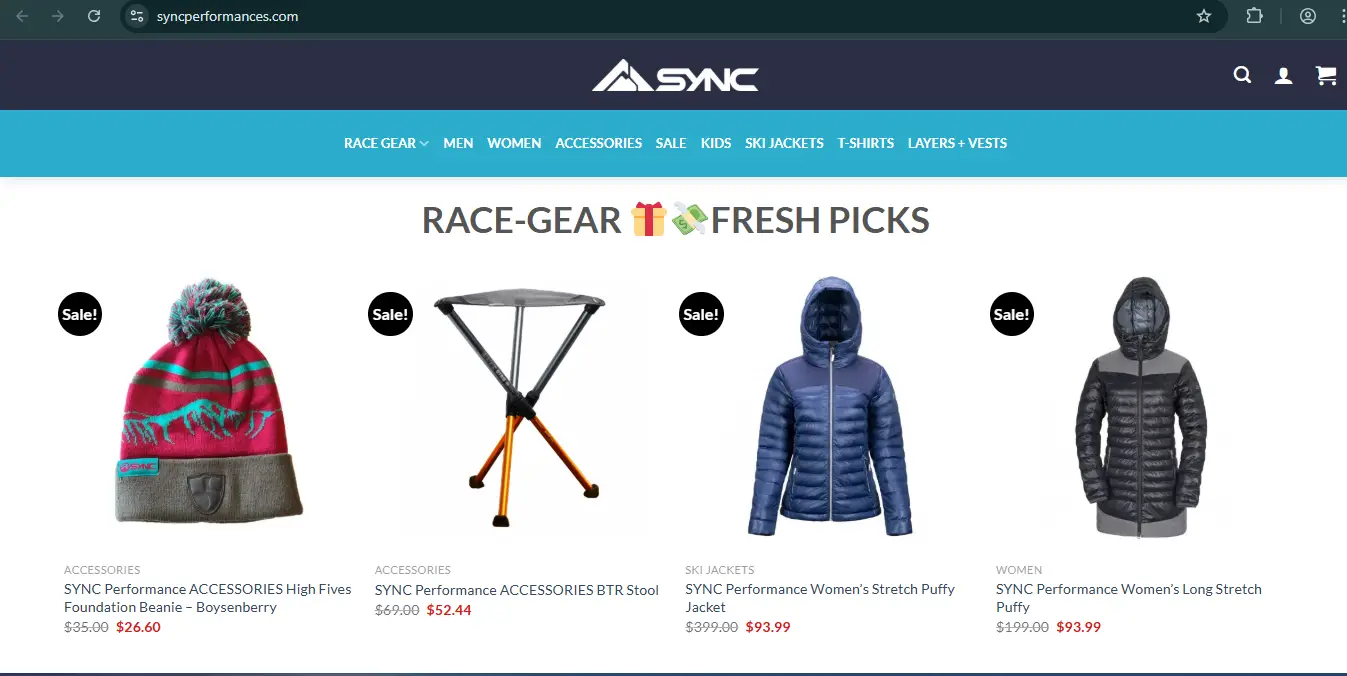Reload the page with the refresh icon
The image size is (1347, 676).
click(94, 16)
